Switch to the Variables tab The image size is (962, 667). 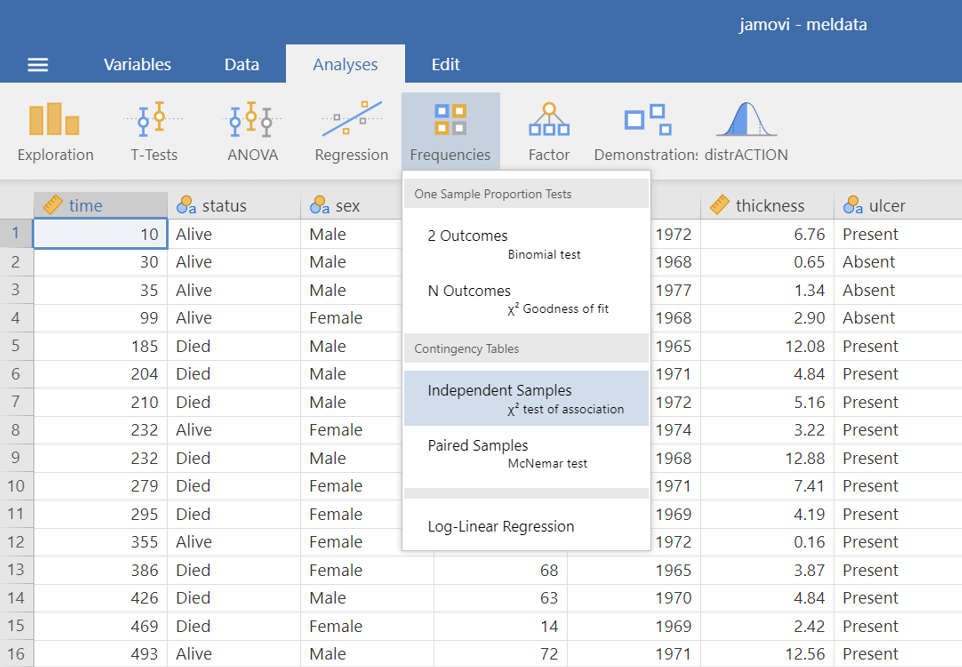(x=137, y=65)
